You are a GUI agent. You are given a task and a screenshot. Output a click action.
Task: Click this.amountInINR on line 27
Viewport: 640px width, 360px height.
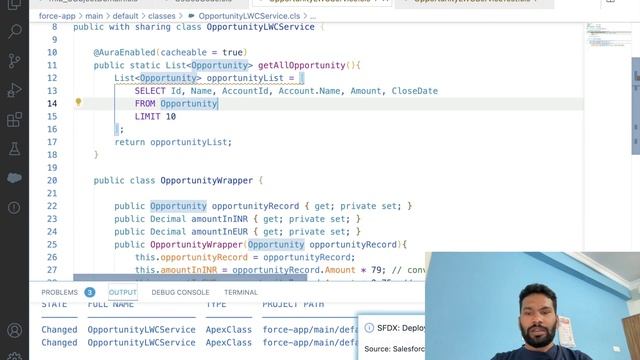tap(176, 270)
